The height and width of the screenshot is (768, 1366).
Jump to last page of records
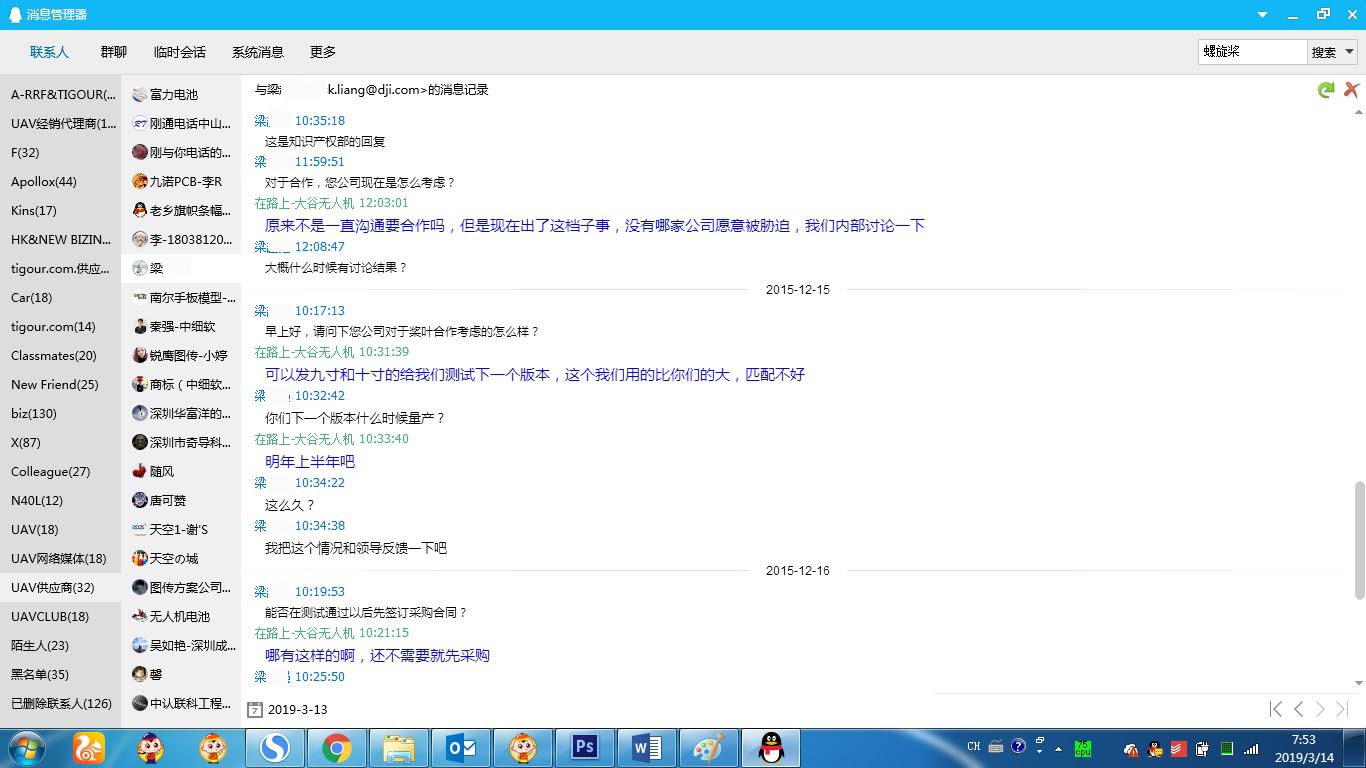click(x=1342, y=709)
